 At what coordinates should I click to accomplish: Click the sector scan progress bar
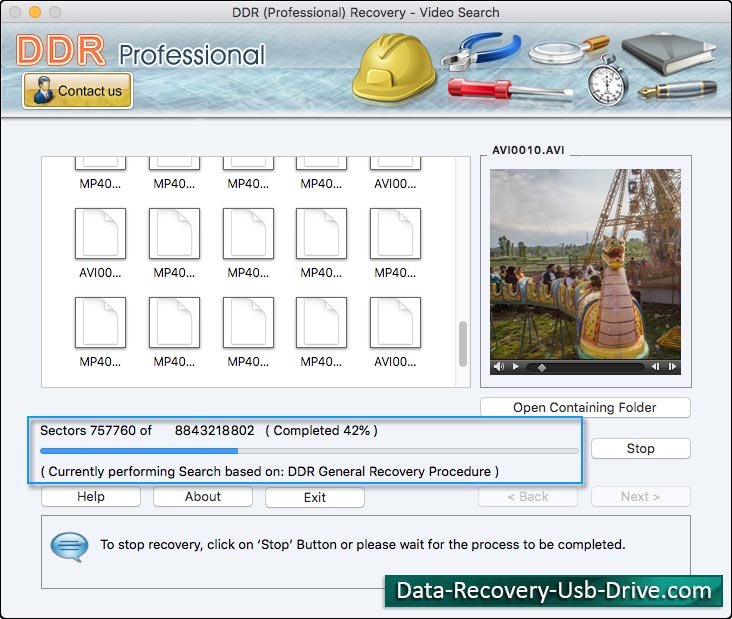(x=309, y=451)
